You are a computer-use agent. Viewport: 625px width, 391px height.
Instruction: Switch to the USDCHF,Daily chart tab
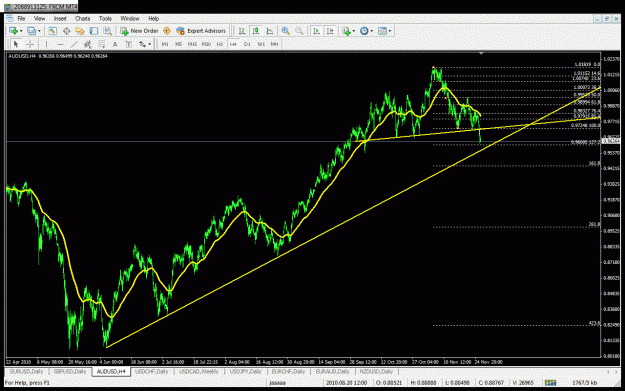(x=151, y=371)
